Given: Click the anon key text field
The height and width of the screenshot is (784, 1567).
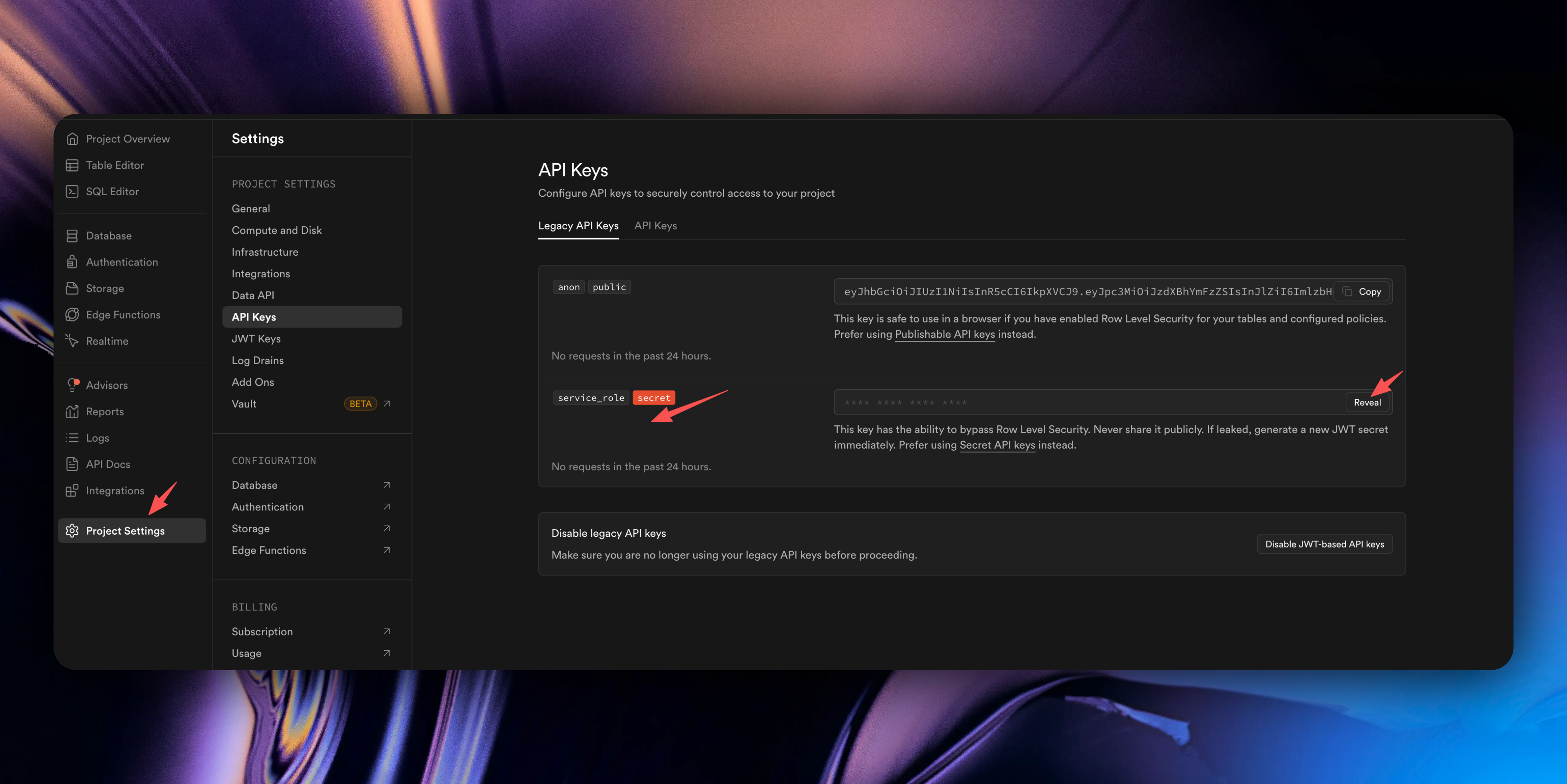Looking at the screenshot, I should (x=1083, y=292).
